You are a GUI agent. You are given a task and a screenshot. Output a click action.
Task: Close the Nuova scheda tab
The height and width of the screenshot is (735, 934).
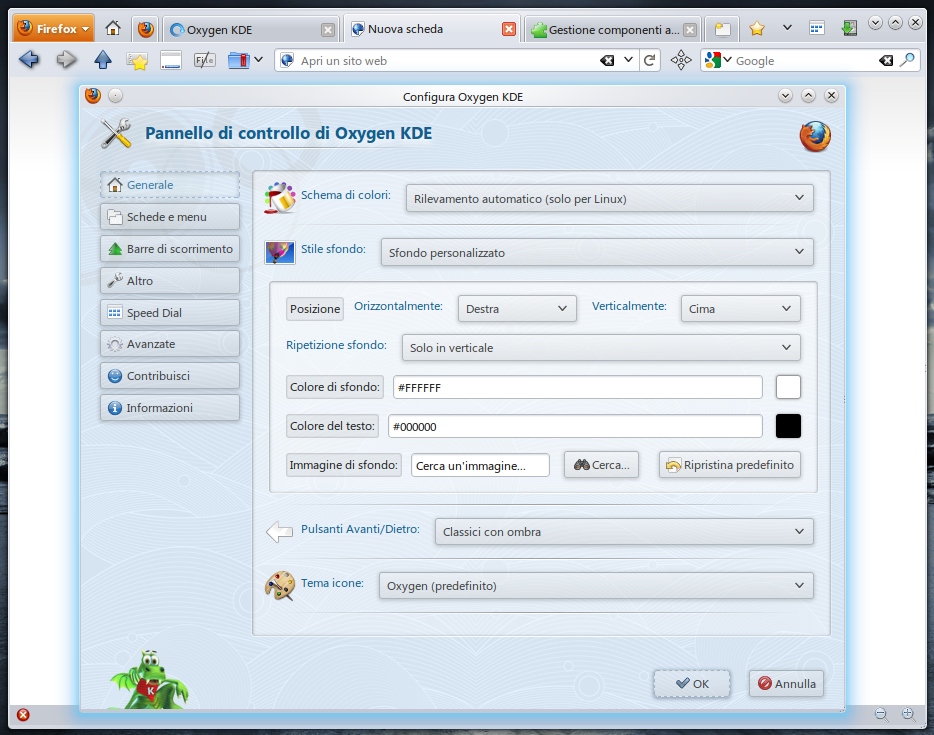coord(509,29)
